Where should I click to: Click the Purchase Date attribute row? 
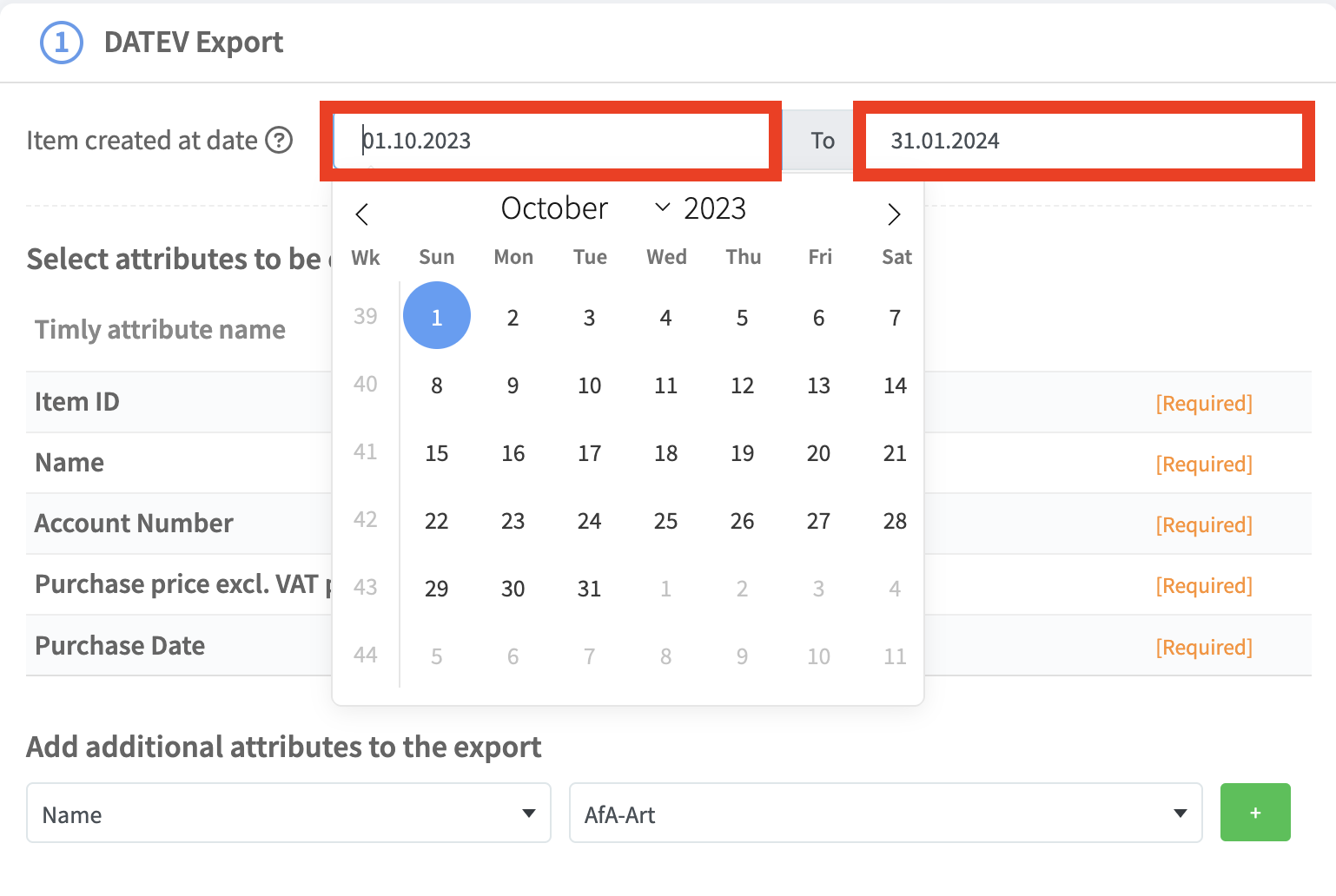[x=669, y=645]
